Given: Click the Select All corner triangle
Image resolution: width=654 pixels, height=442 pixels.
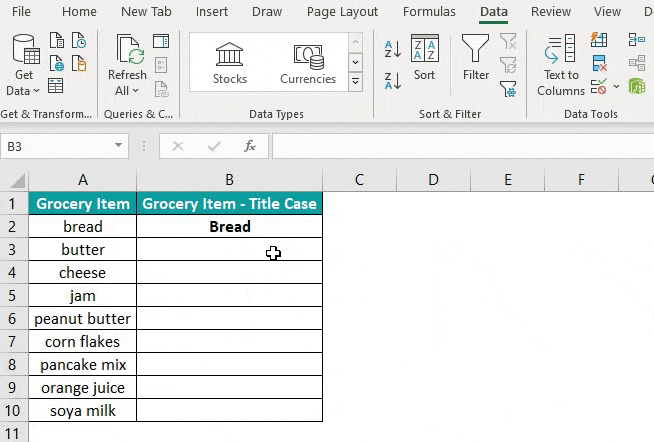Looking at the screenshot, I should click(17, 181).
